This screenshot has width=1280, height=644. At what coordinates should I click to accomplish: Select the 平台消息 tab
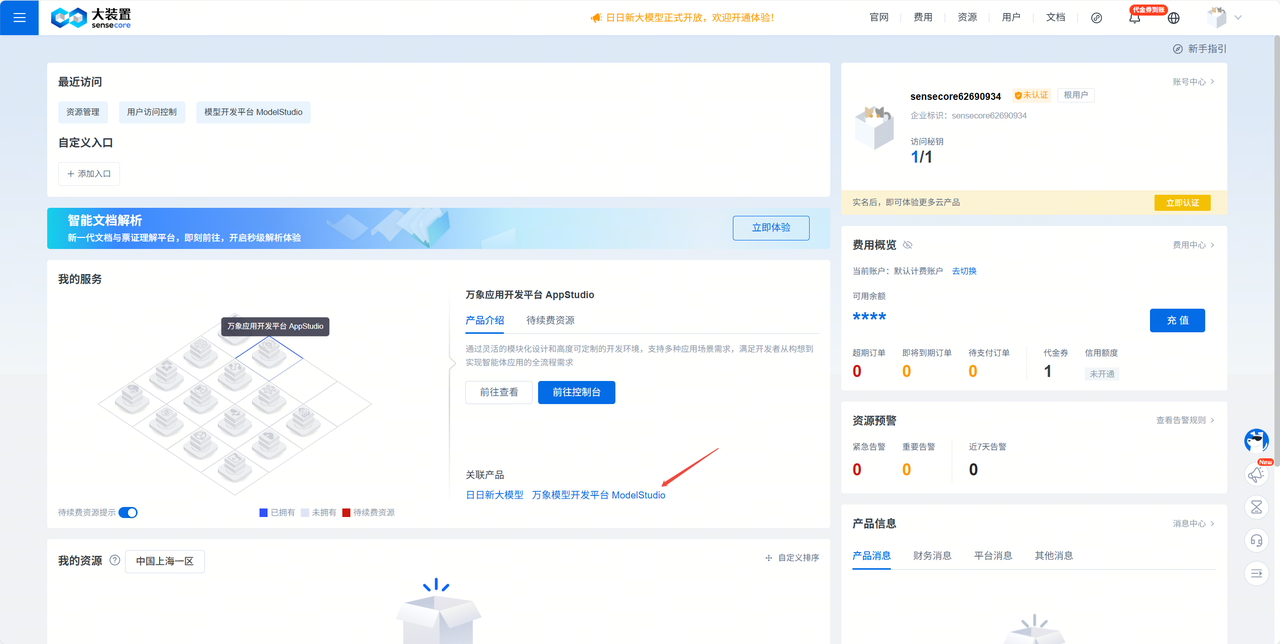click(993, 556)
